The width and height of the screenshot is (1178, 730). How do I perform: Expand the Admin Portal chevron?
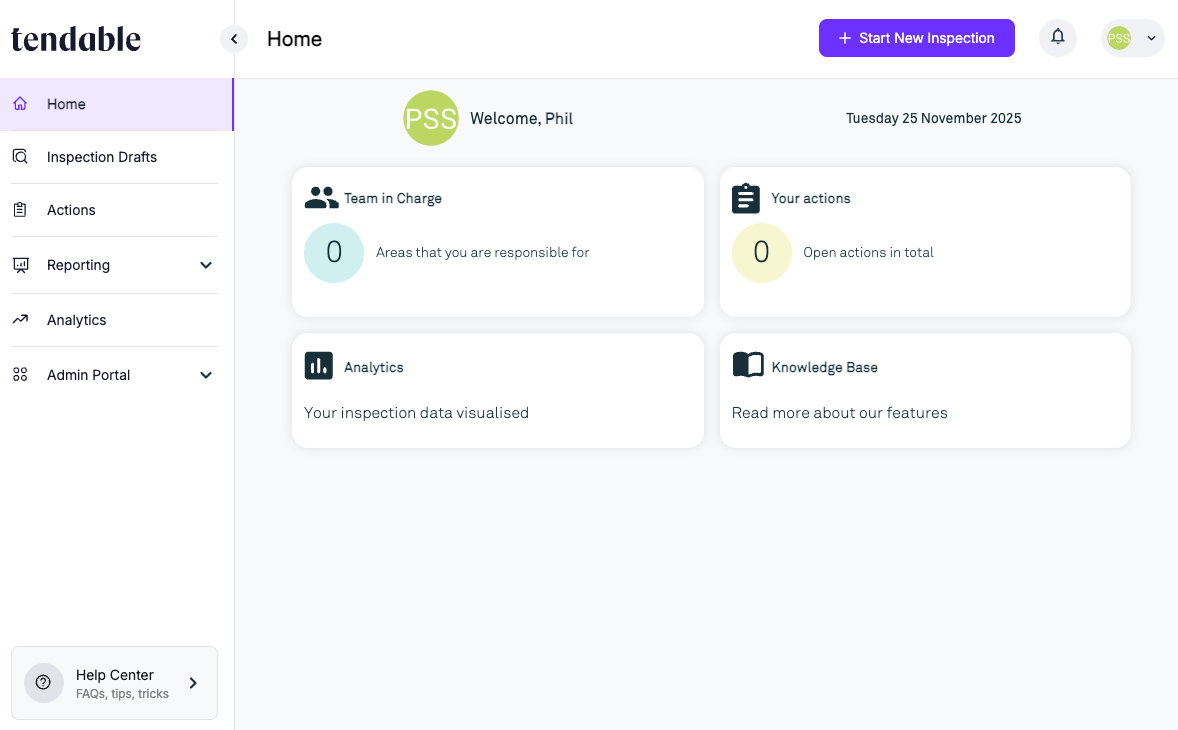(206, 375)
